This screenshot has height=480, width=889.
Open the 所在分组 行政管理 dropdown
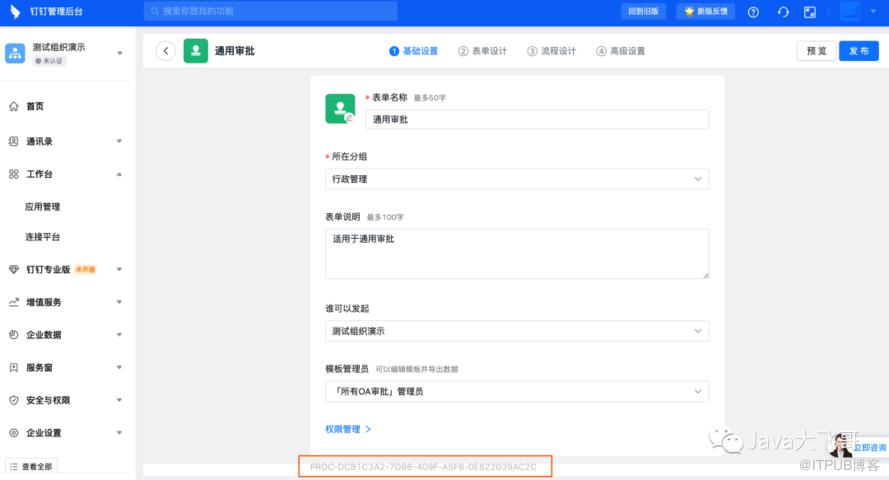point(517,179)
